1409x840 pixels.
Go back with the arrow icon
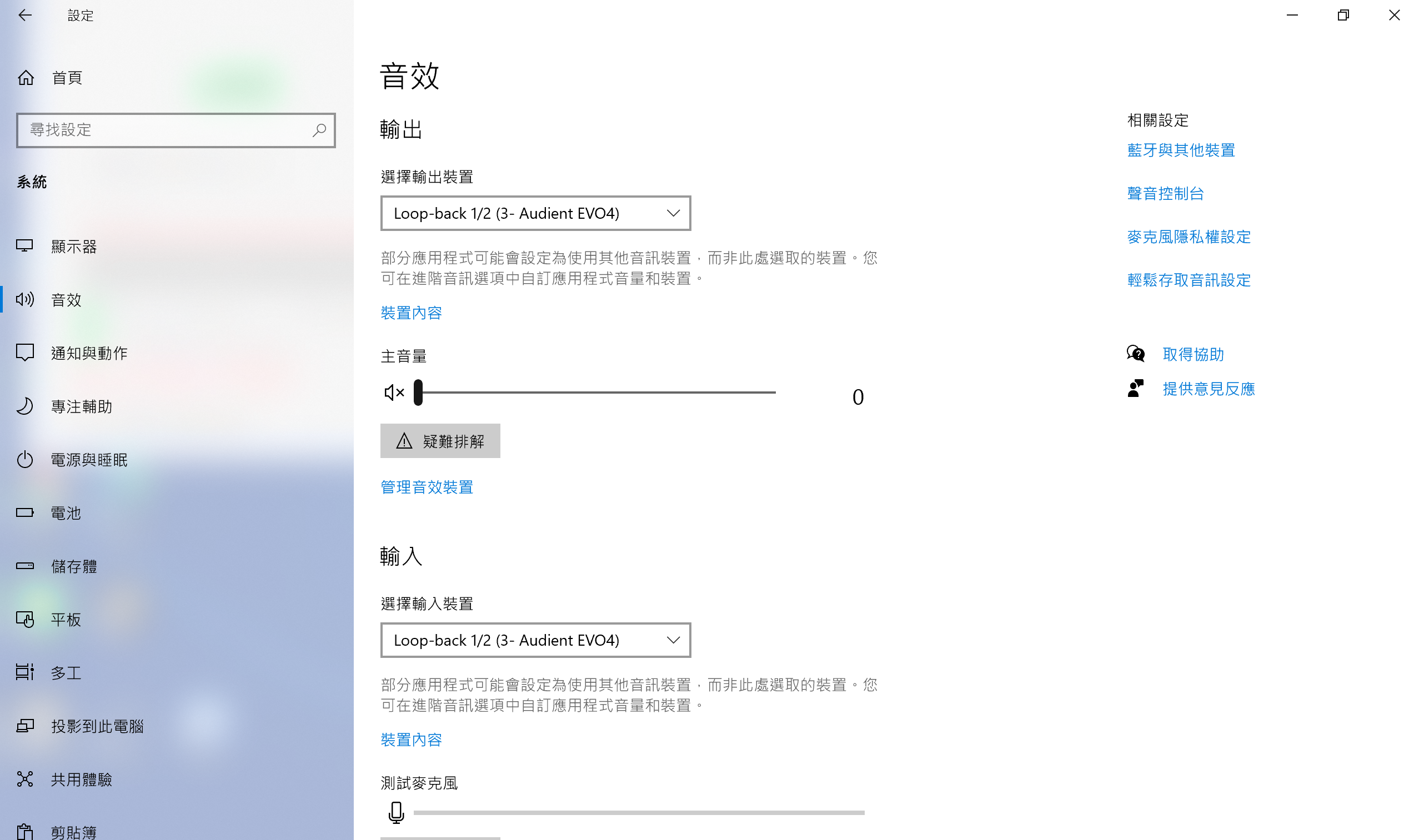pyautogui.click(x=25, y=16)
